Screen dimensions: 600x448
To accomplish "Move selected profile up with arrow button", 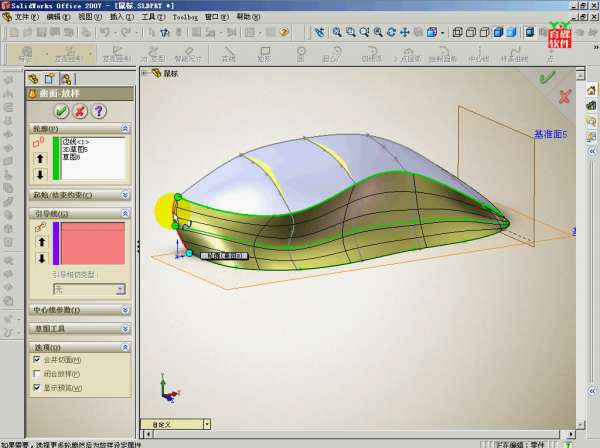I will tap(41, 159).
